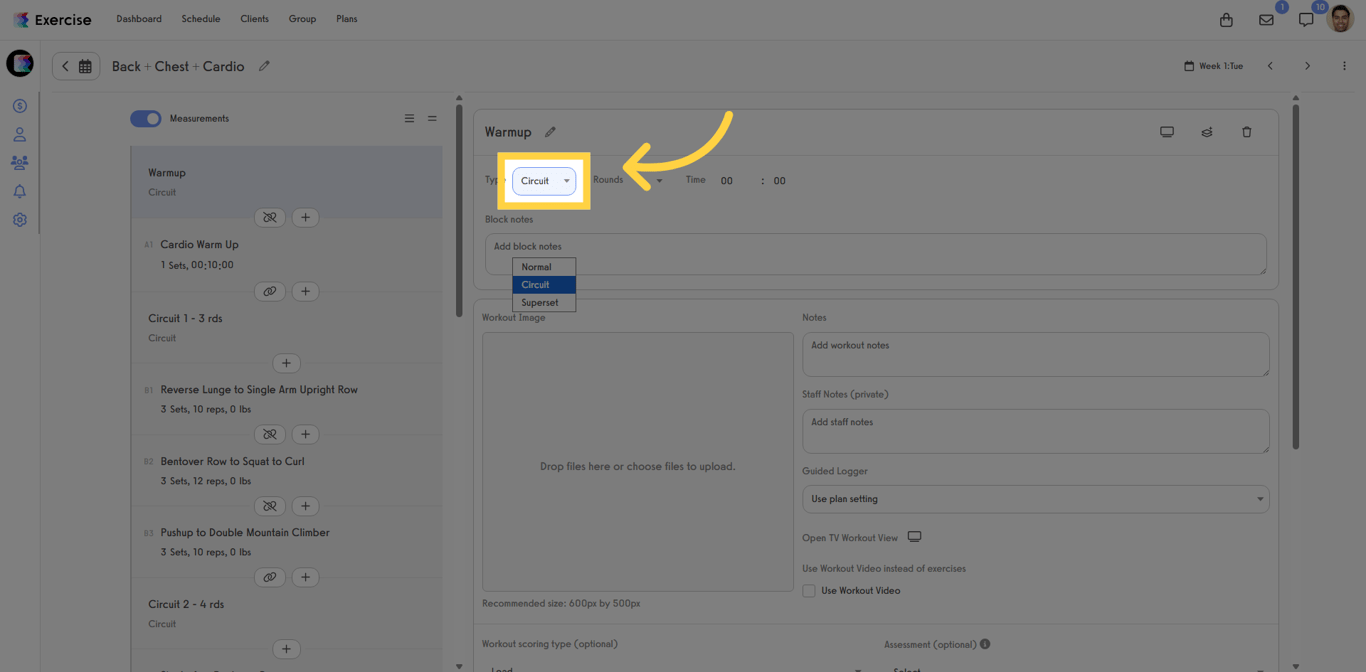Screen dimensions: 1366x672
Task: Click the link icon under Cardio Warm Up
Action: coord(270,291)
